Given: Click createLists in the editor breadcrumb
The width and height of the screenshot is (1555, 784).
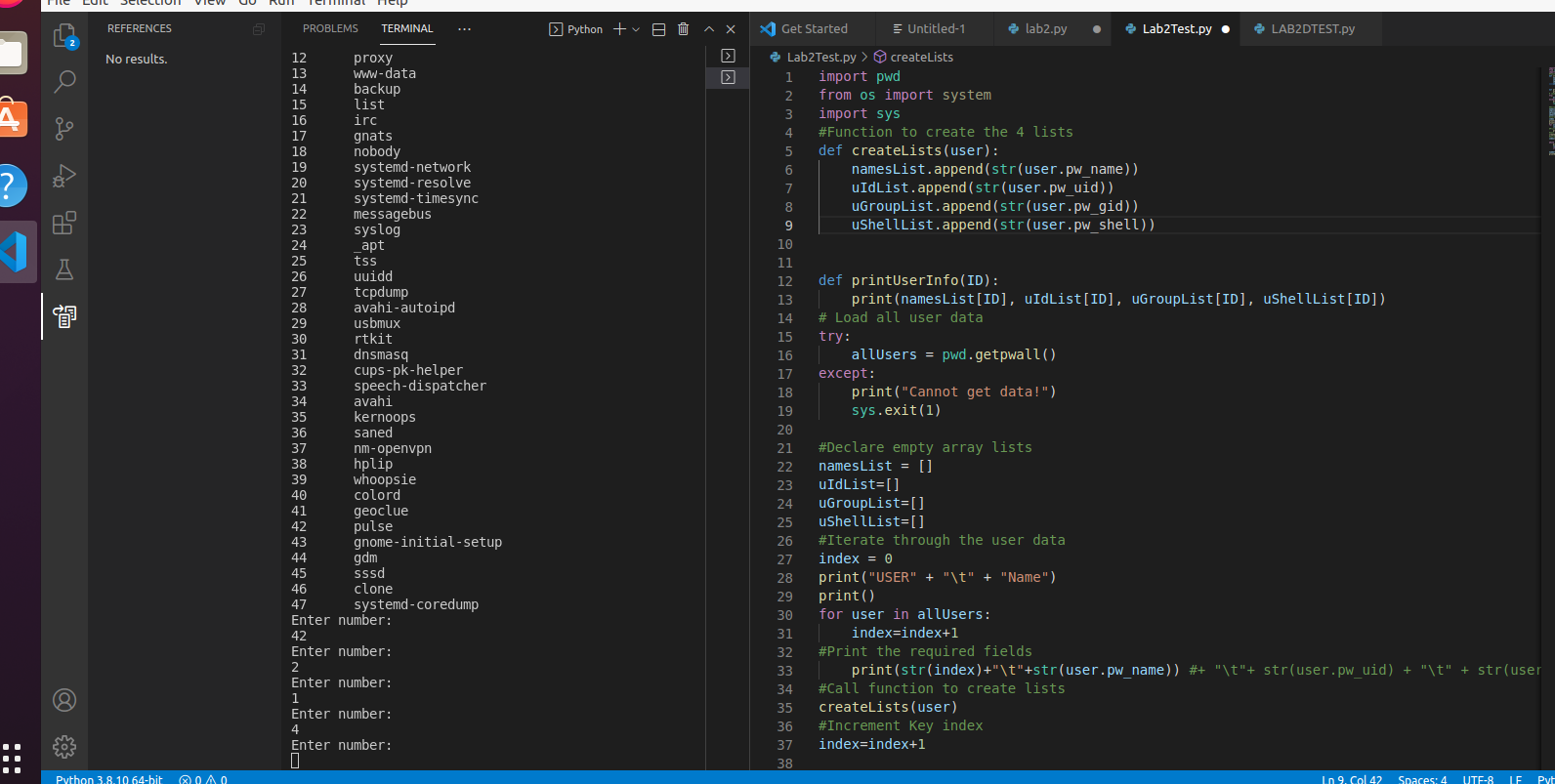Looking at the screenshot, I should pos(921,58).
